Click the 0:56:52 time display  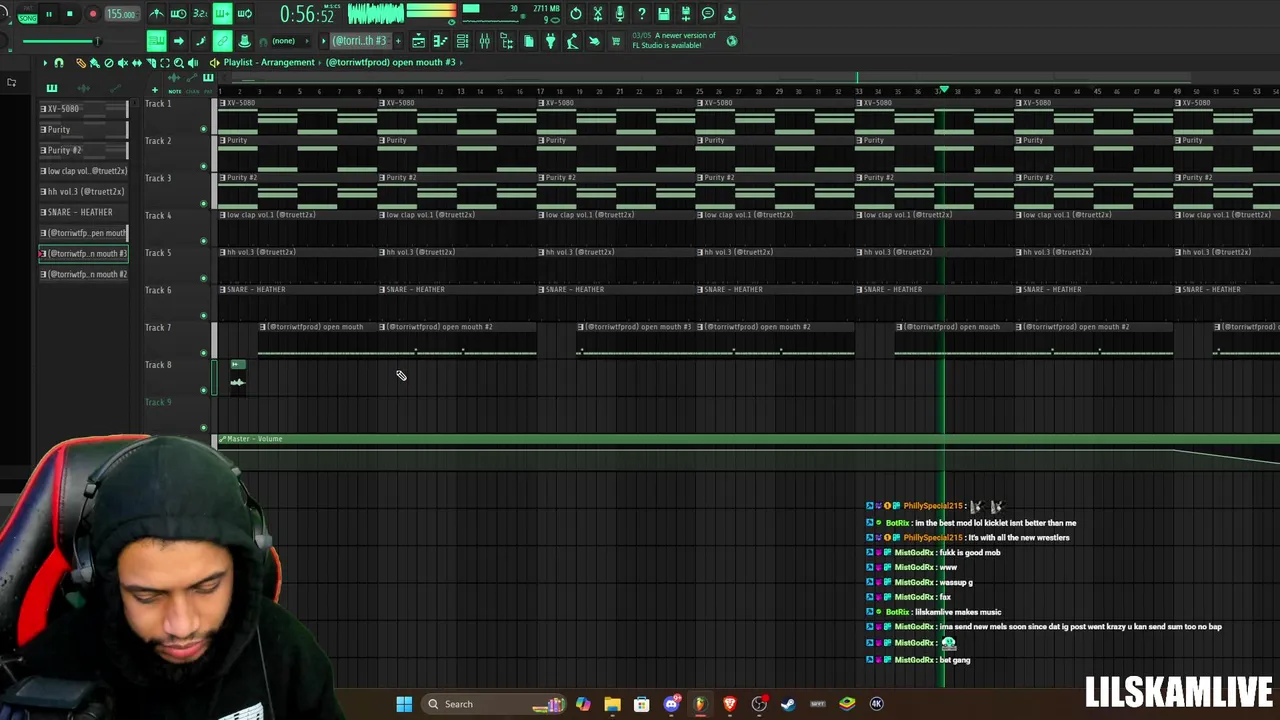pyautogui.click(x=306, y=14)
